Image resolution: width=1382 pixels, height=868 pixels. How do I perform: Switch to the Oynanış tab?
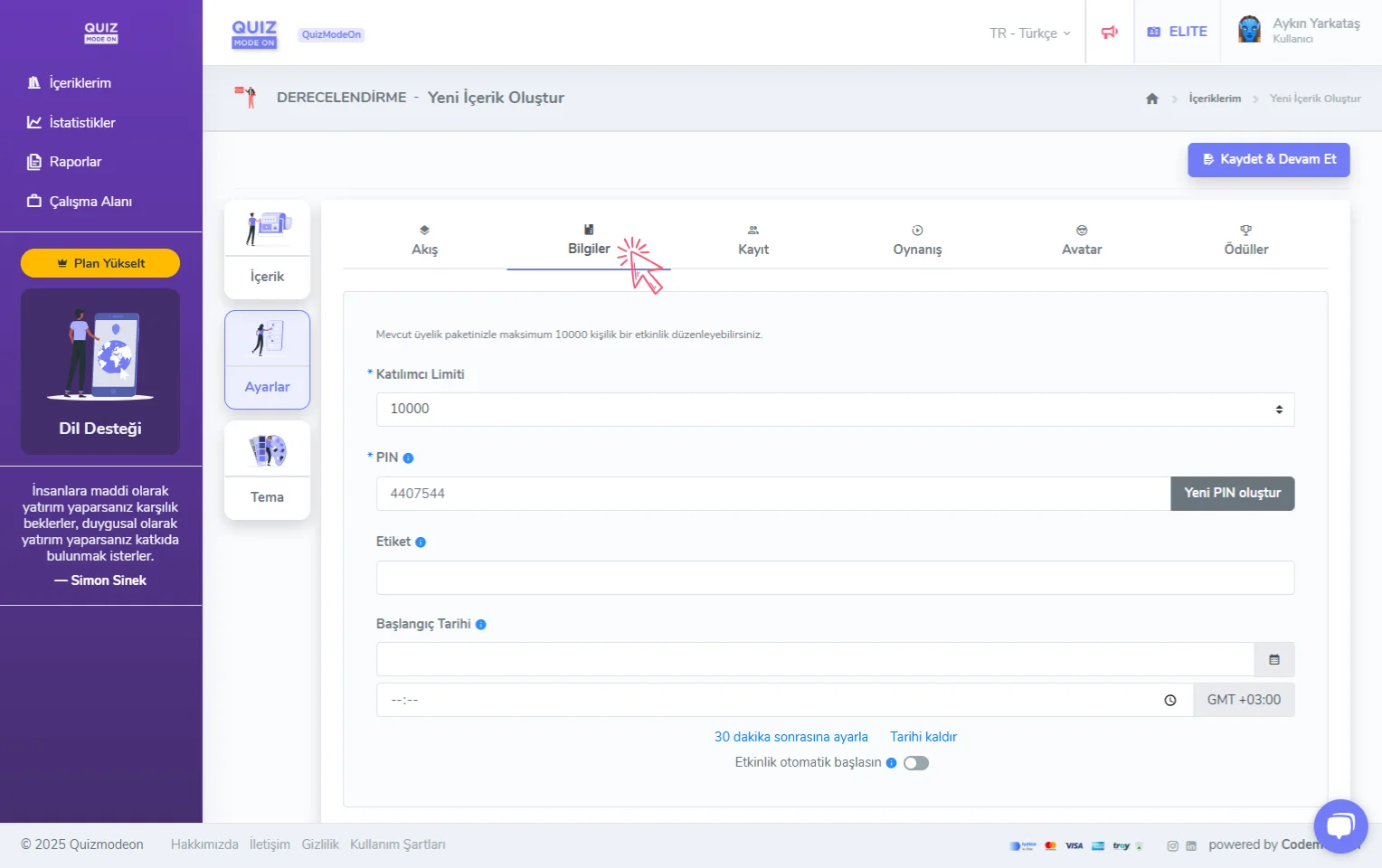[x=917, y=241]
